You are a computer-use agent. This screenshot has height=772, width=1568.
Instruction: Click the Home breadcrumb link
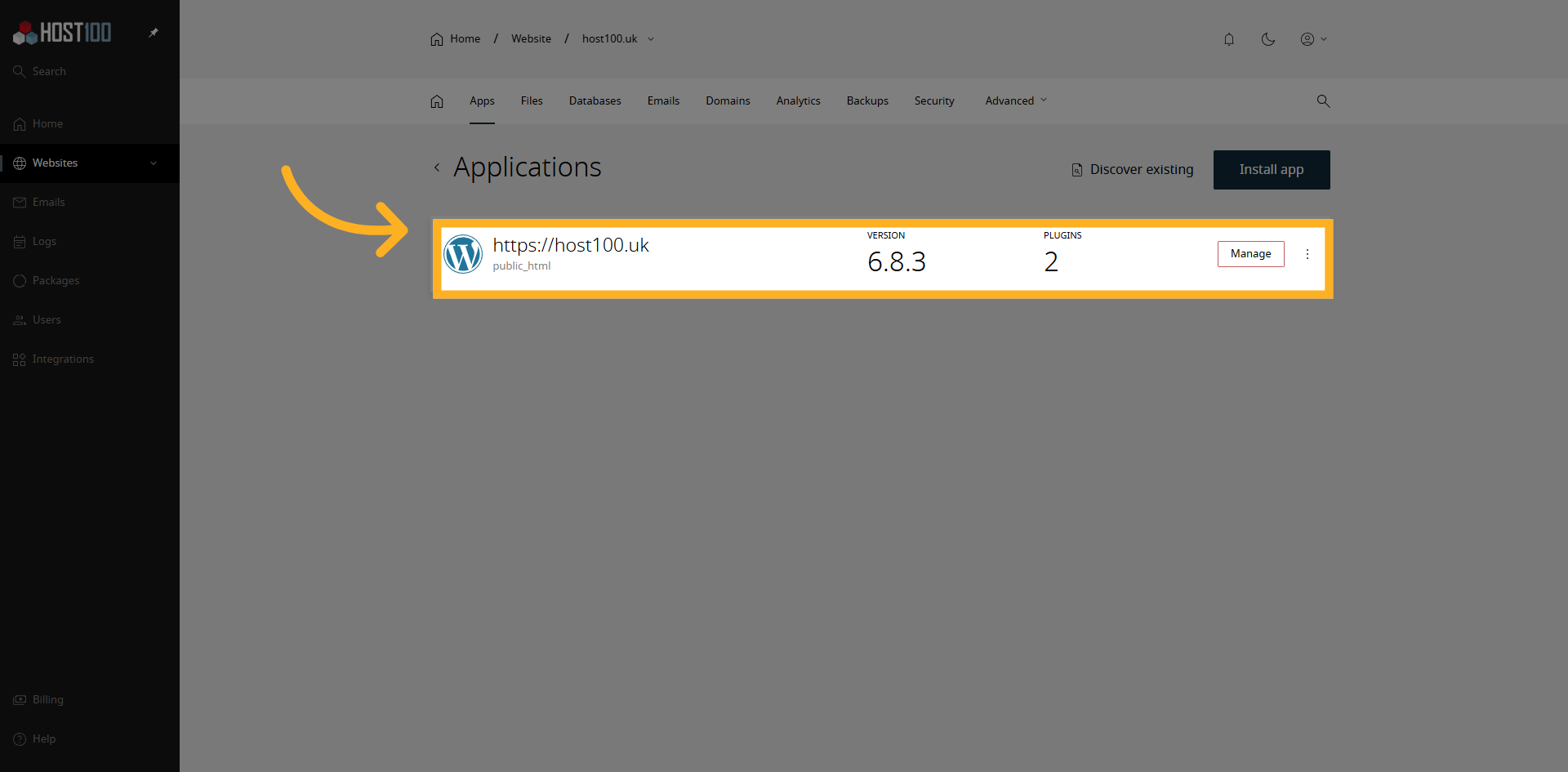(456, 39)
